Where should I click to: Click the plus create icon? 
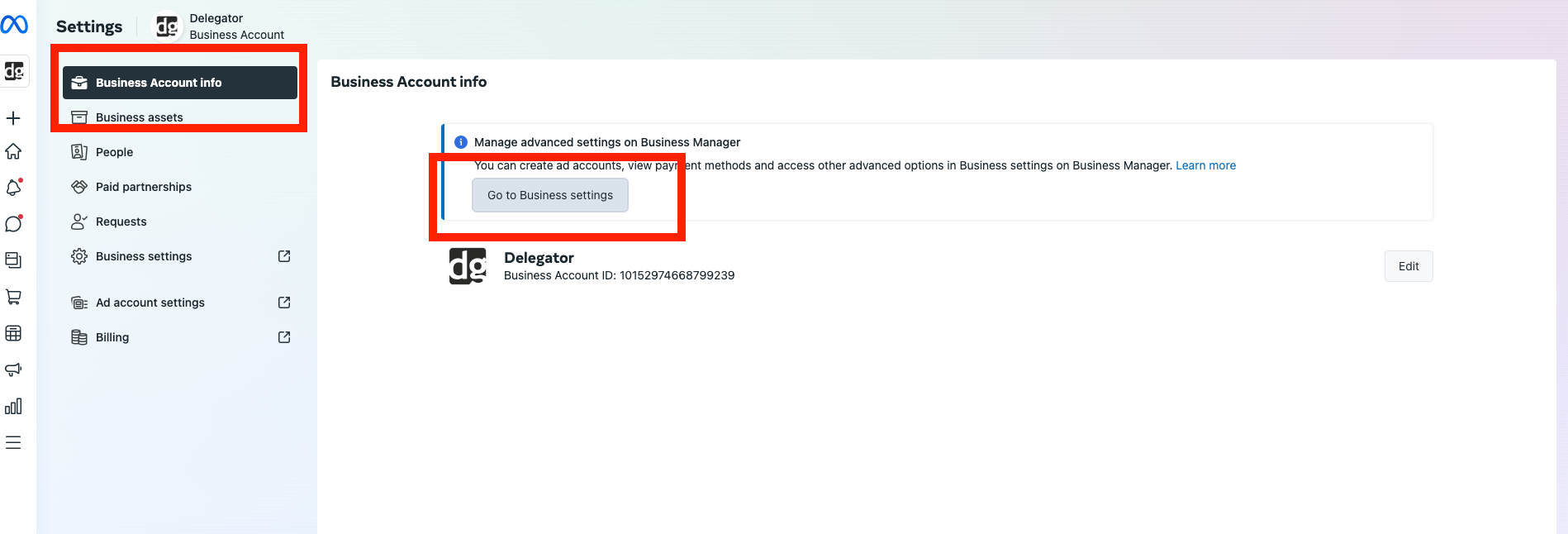13,118
